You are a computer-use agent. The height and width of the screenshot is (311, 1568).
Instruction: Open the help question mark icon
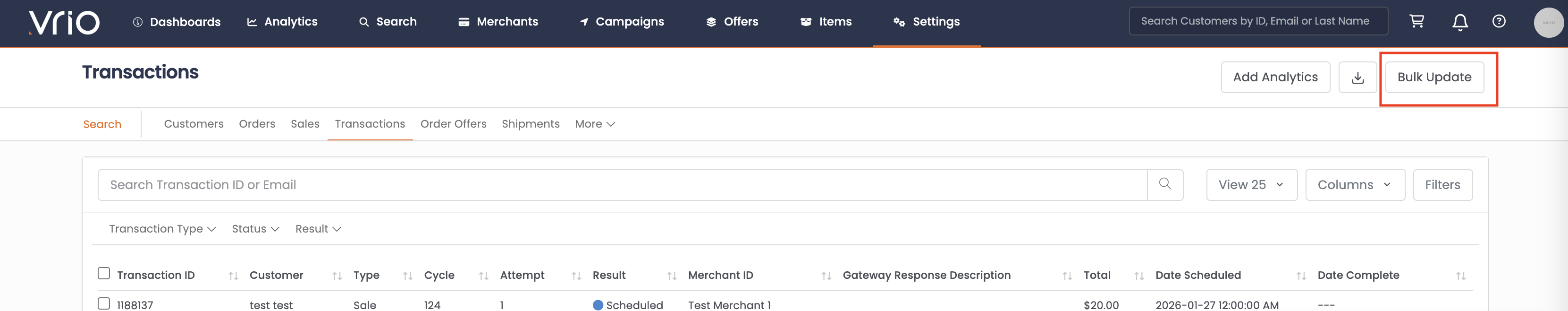[x=1499, y=21]
